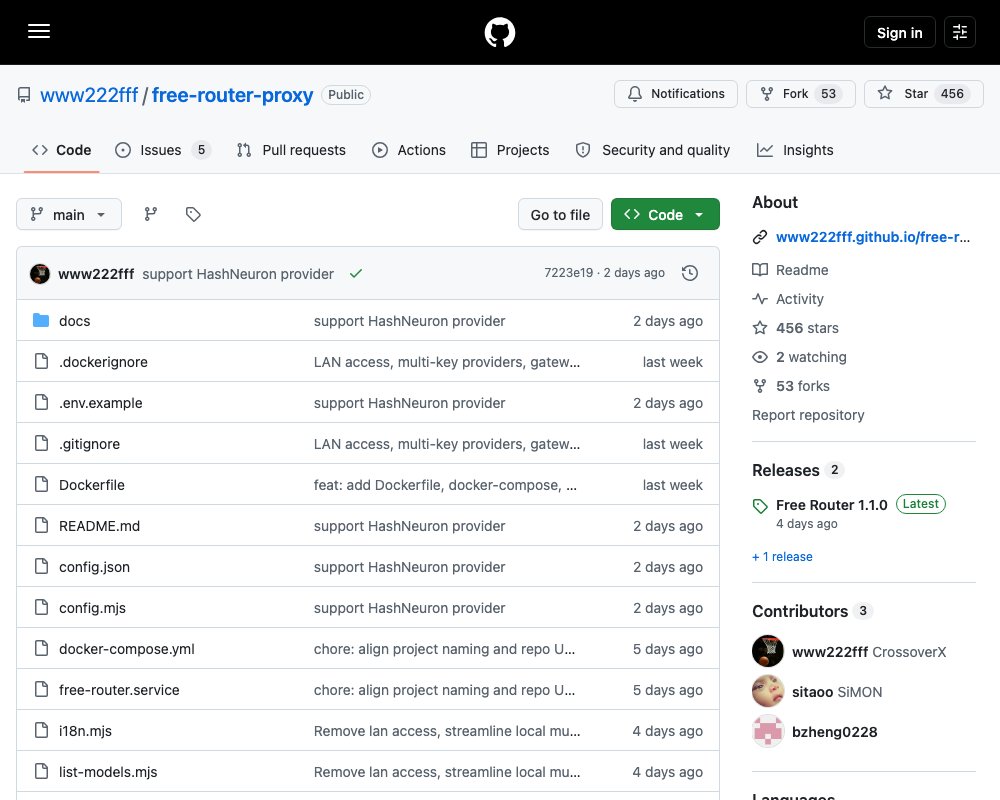Screen dimensions: 1000x800
Task: Expand the main branch selector dropdown
Action: click(69, 214)
